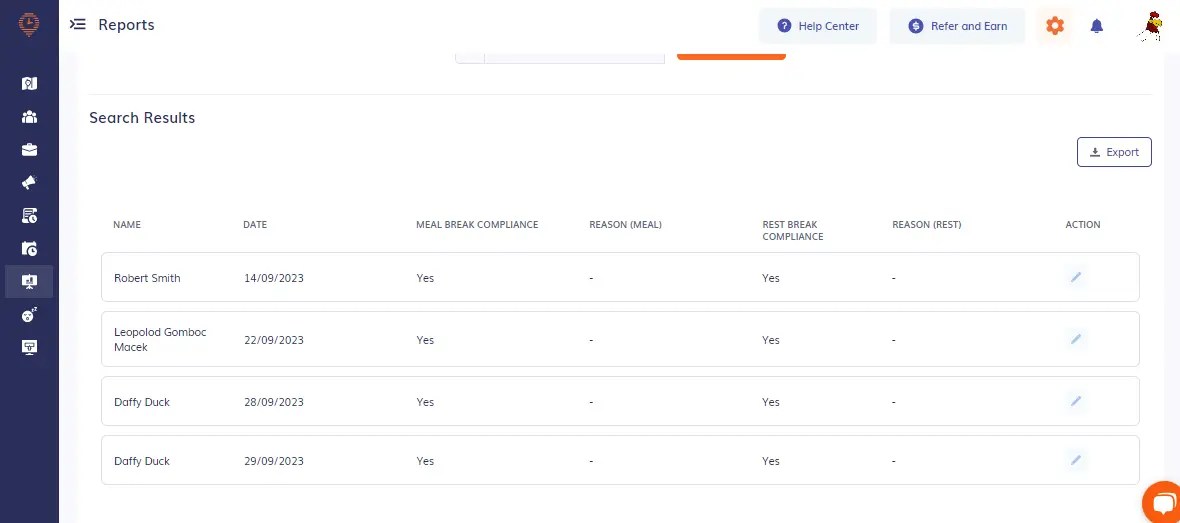Image resolution: width=1180 pixels, height=523 pixels.
Task: Click the sleeping face icon in sidebar
Action: point(29,315)
